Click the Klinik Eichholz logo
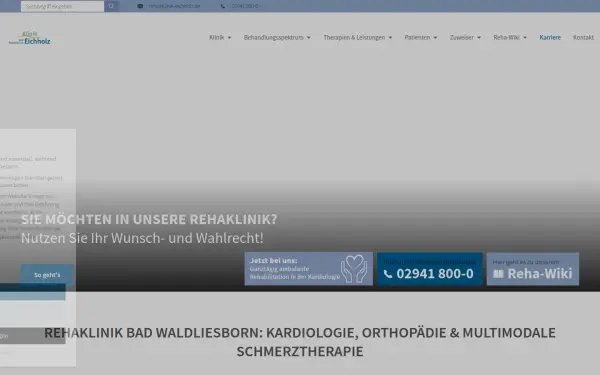Screen dimensions: 600x375 point(29,38)
